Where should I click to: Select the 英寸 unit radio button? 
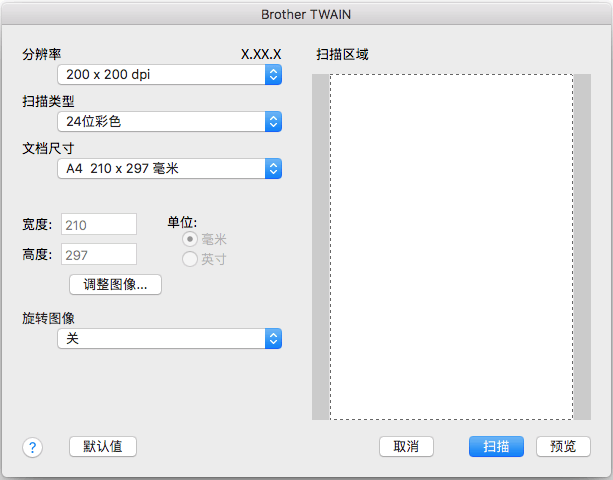point(189,259)
